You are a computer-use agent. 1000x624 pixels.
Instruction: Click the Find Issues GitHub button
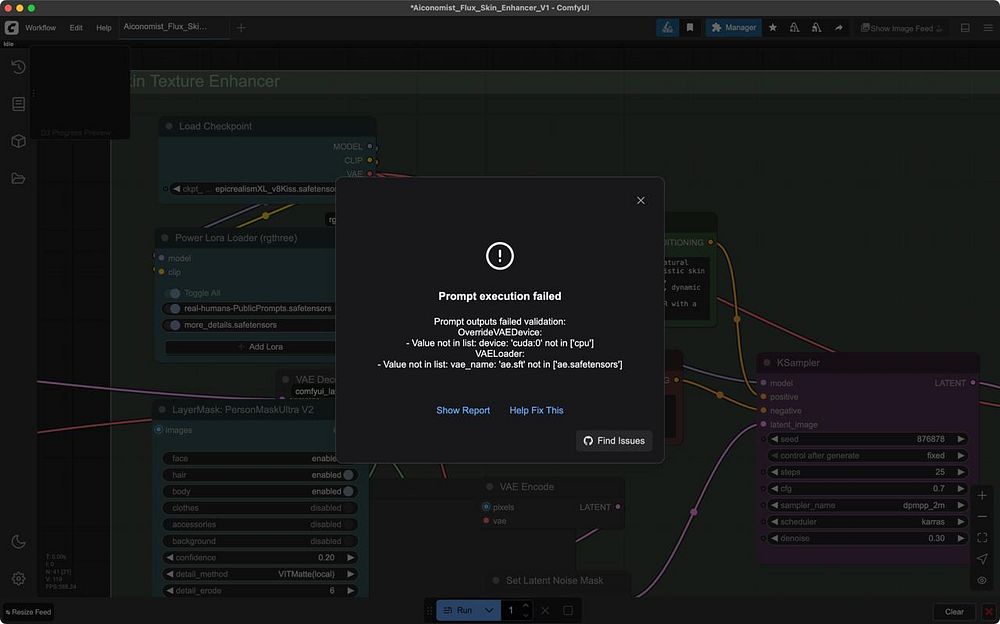point(614,441)
